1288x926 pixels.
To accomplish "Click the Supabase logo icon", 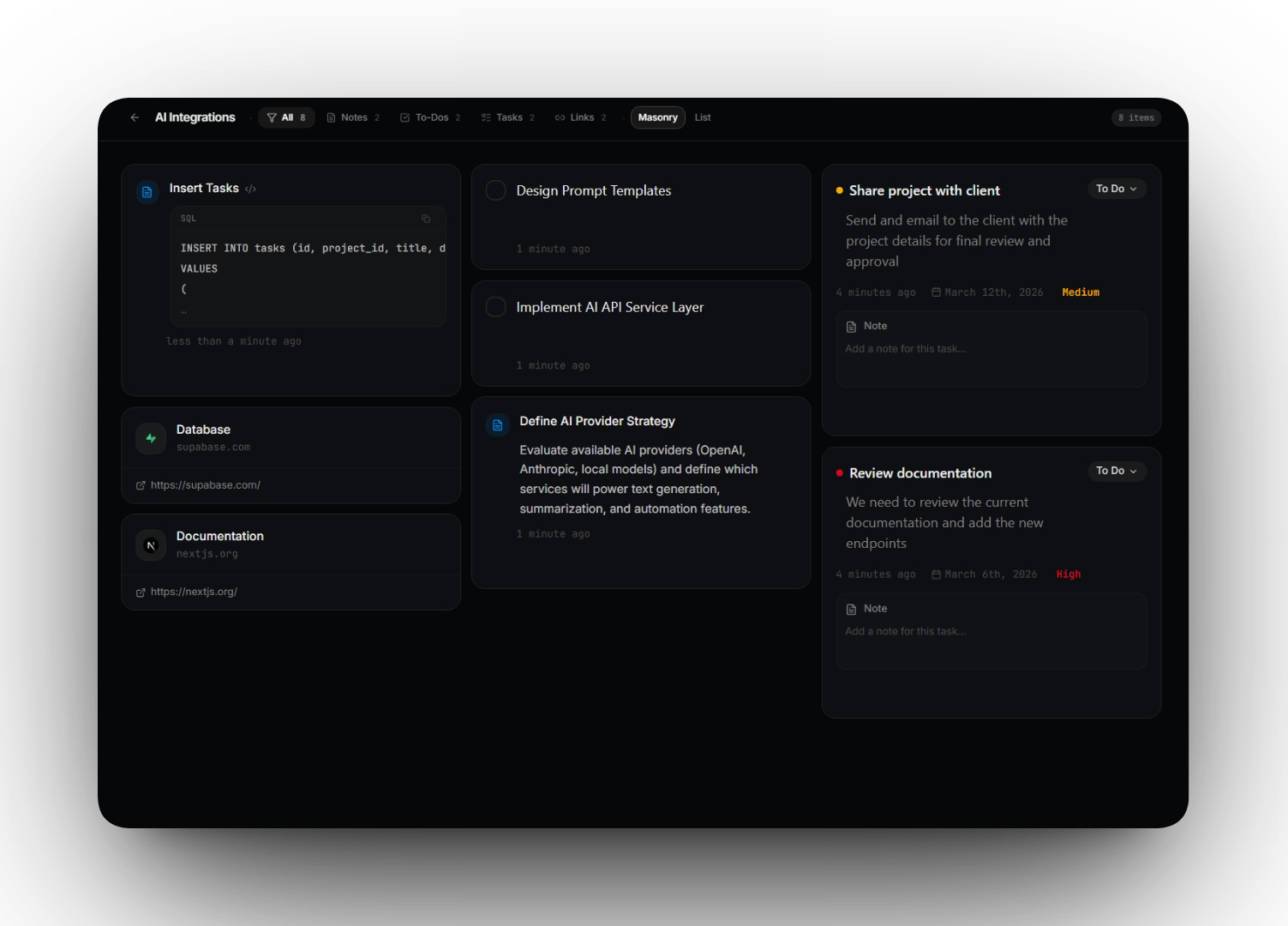I will click(151, 438).
